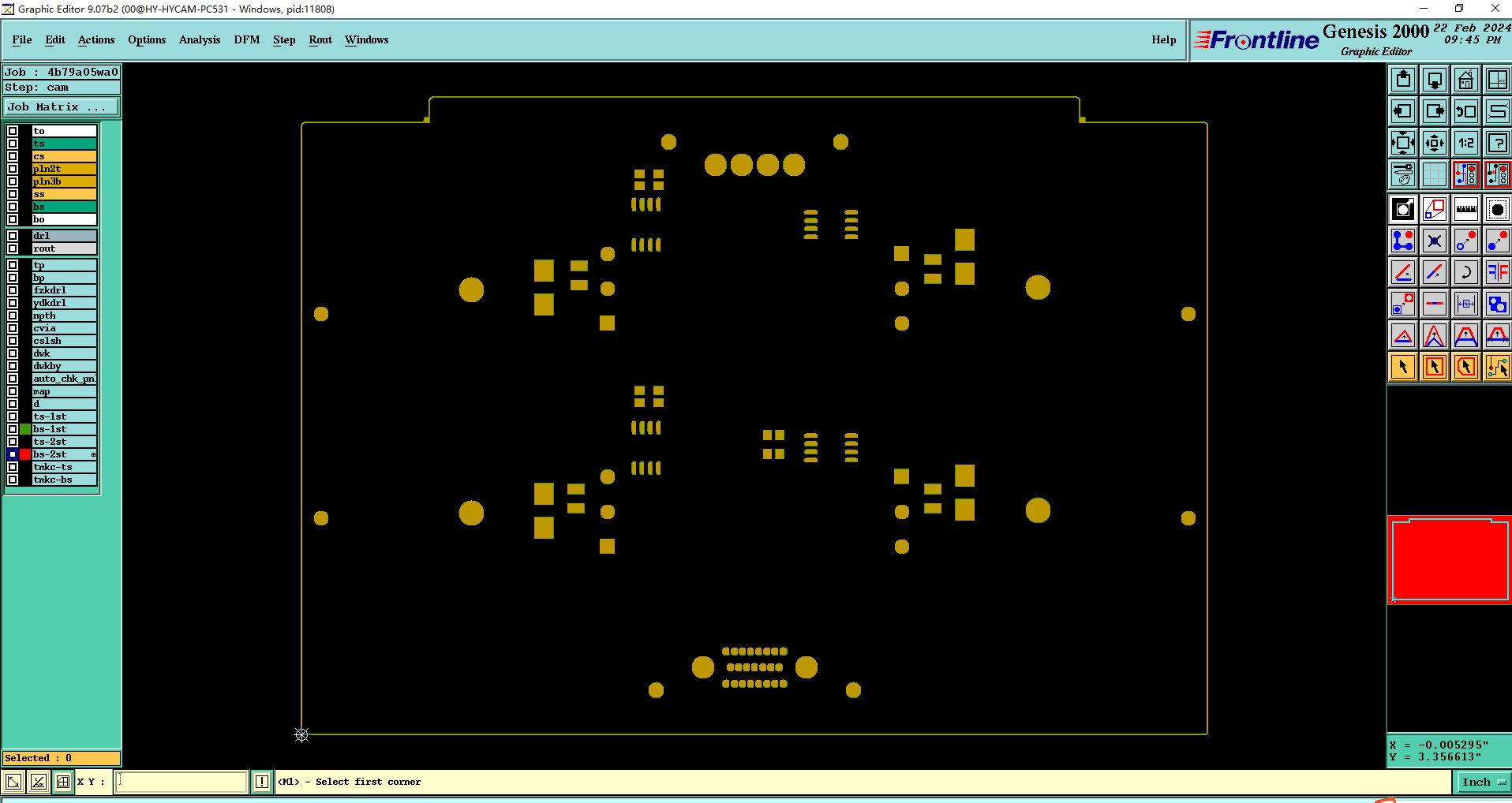Click the rotate arrow tool icon

pyautogui.click(x=1465, y=272)
